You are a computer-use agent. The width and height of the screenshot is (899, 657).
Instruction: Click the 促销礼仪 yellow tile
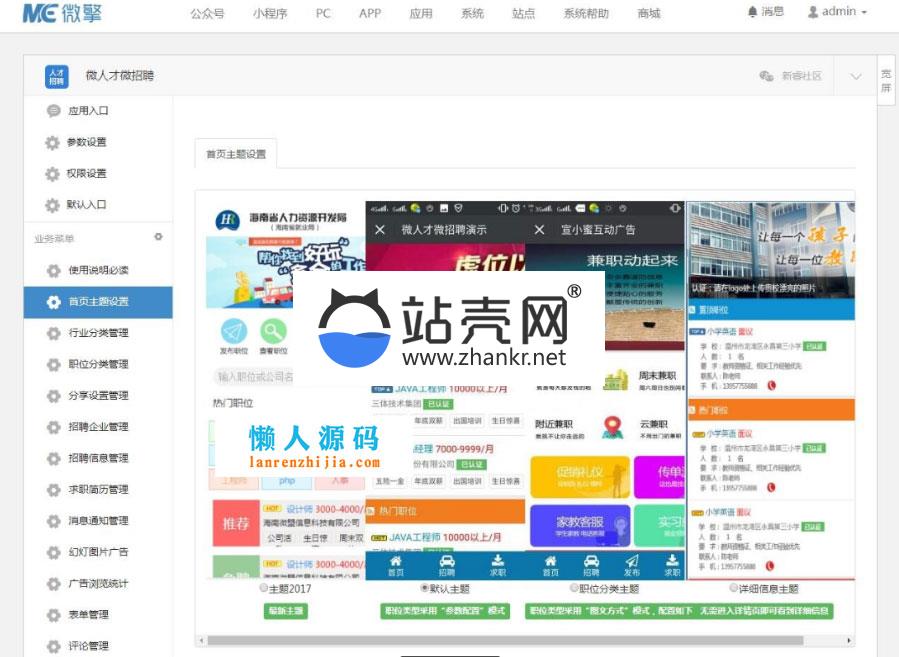click(580, 477)
